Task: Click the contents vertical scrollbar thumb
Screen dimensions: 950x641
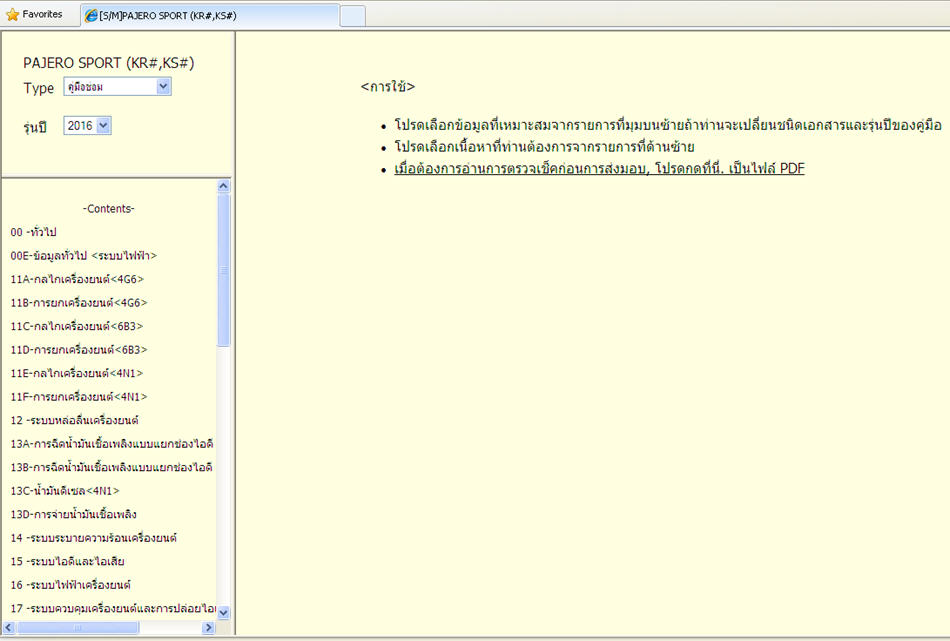Action: (223, 270)
